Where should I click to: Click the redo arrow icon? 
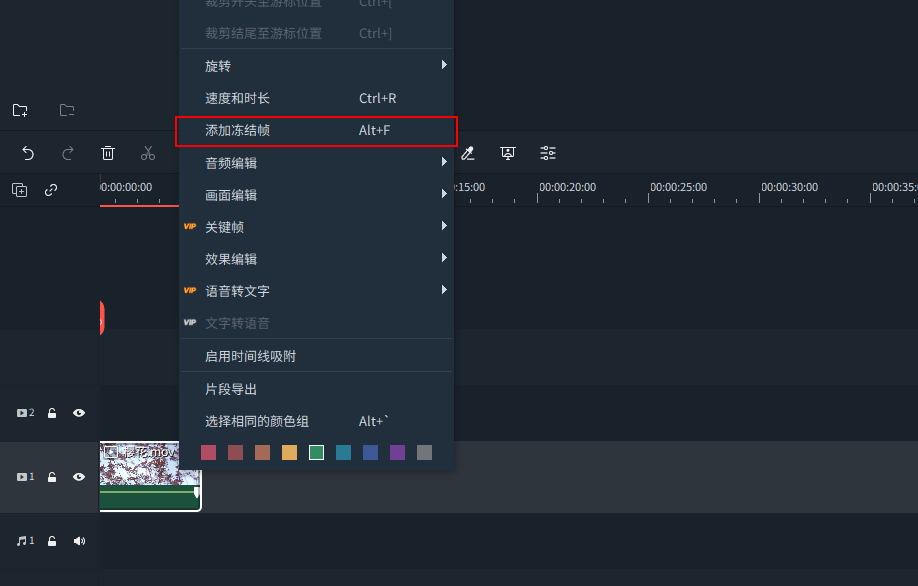[x=68, y=153]
